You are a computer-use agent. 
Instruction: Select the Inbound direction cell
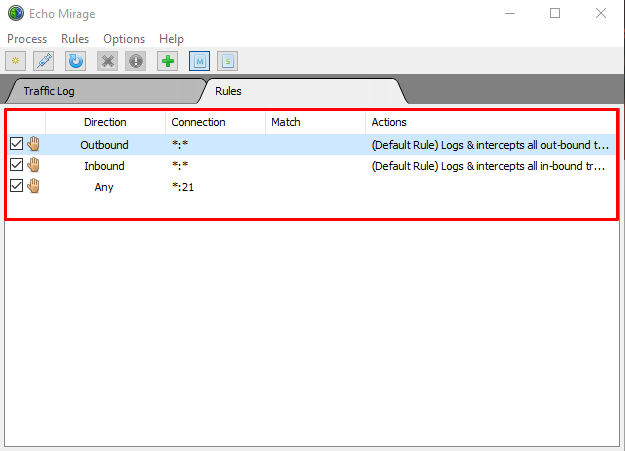point(104,166)
